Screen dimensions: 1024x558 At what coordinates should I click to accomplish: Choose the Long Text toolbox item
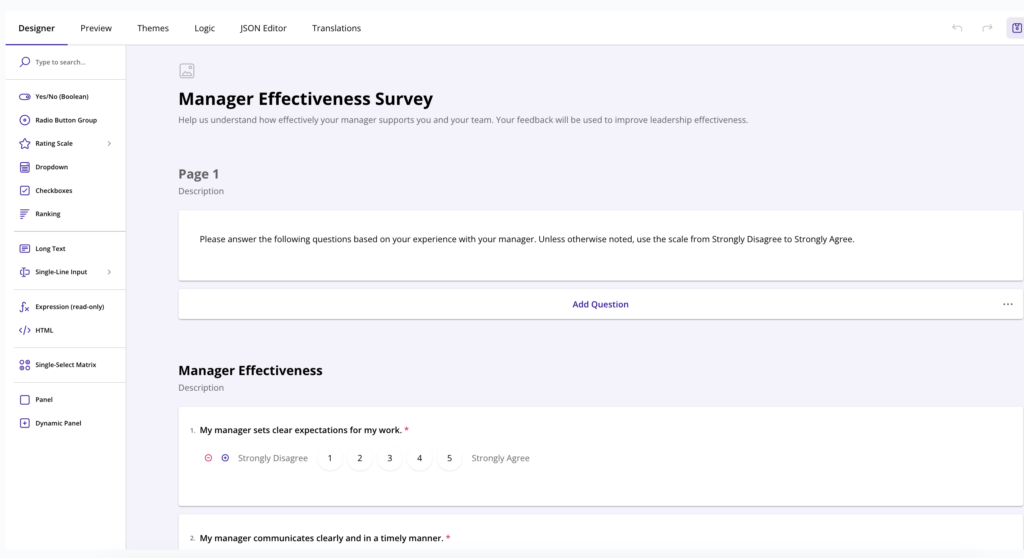click(x=50, y=249)
